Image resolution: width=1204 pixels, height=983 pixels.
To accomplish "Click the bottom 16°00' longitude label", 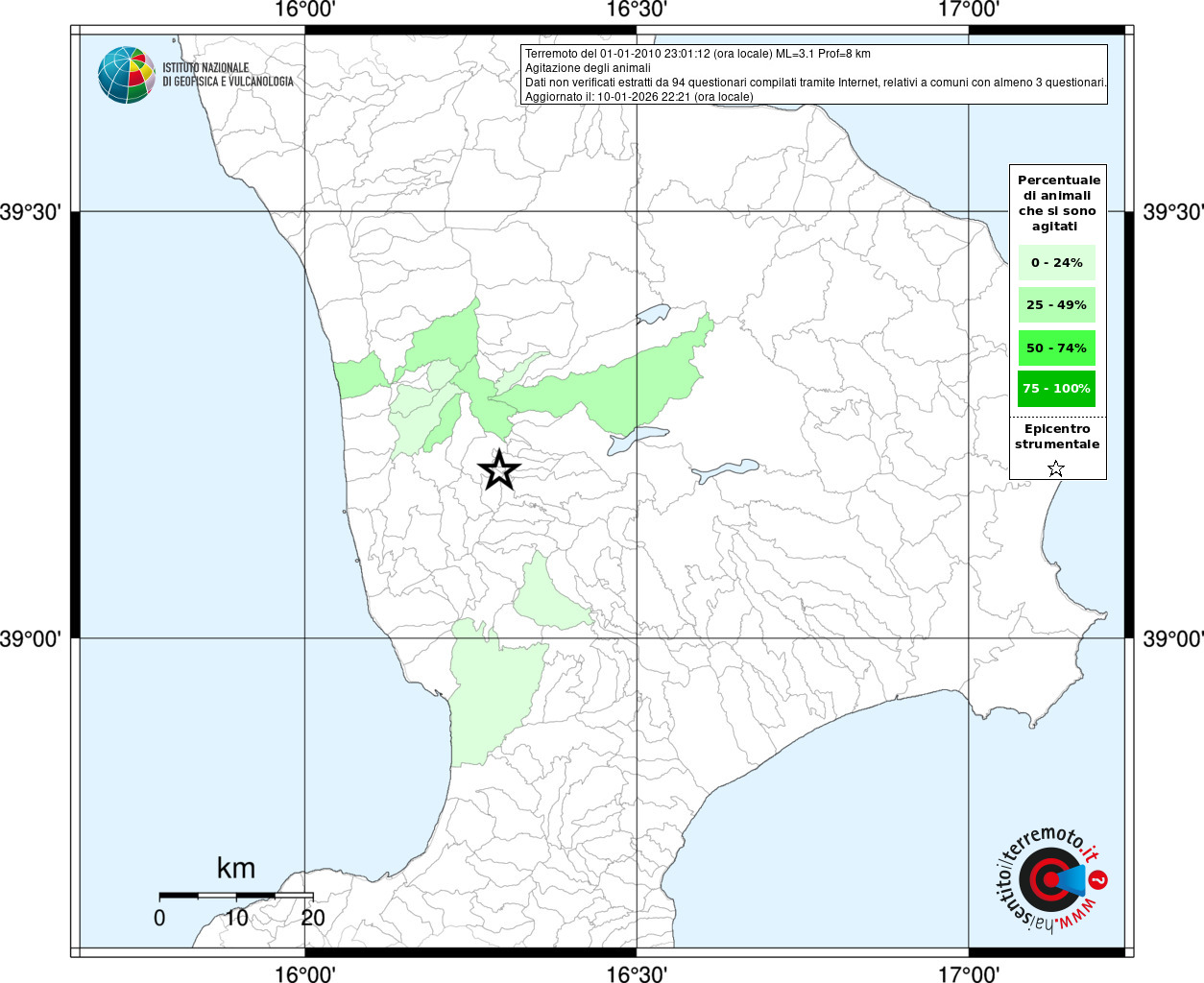I will pos(304,973).
